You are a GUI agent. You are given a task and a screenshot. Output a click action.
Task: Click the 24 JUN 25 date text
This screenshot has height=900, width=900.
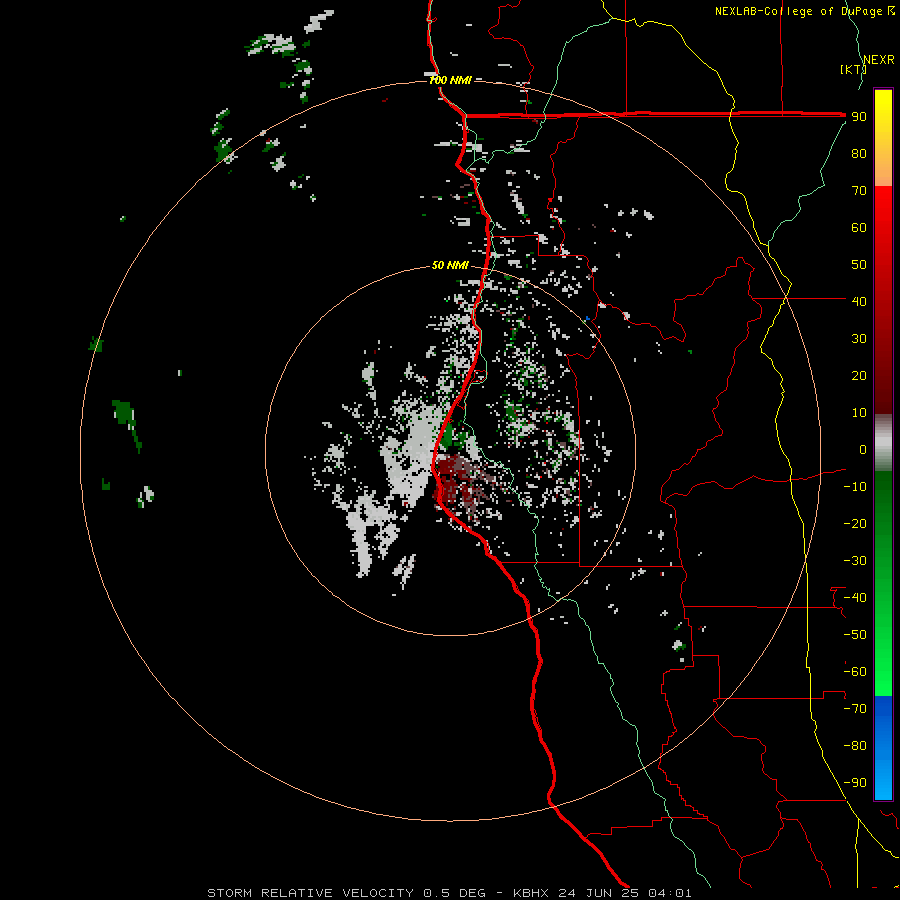pos(599,893)
